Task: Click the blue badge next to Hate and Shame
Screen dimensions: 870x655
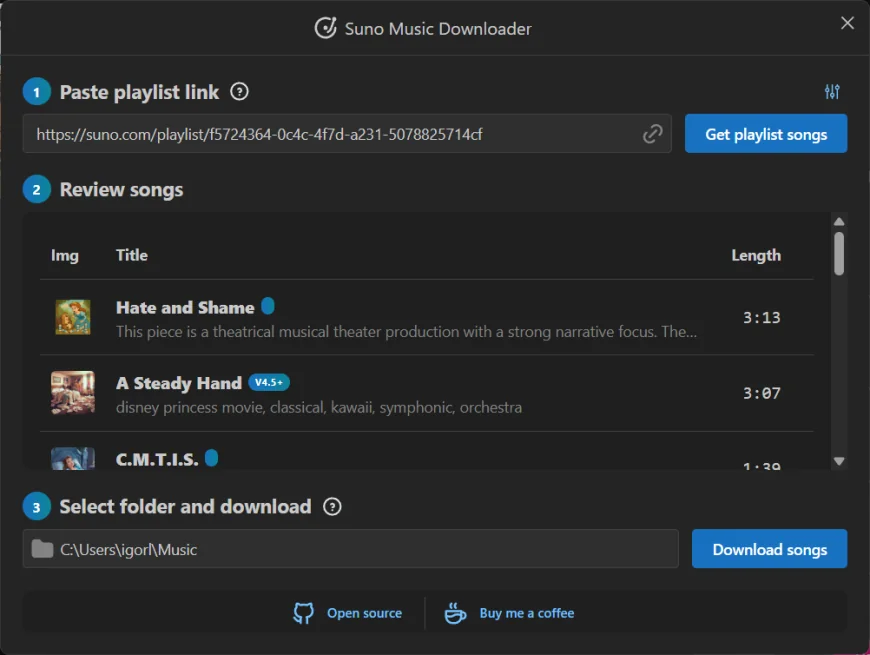Action: pos(267,306)
